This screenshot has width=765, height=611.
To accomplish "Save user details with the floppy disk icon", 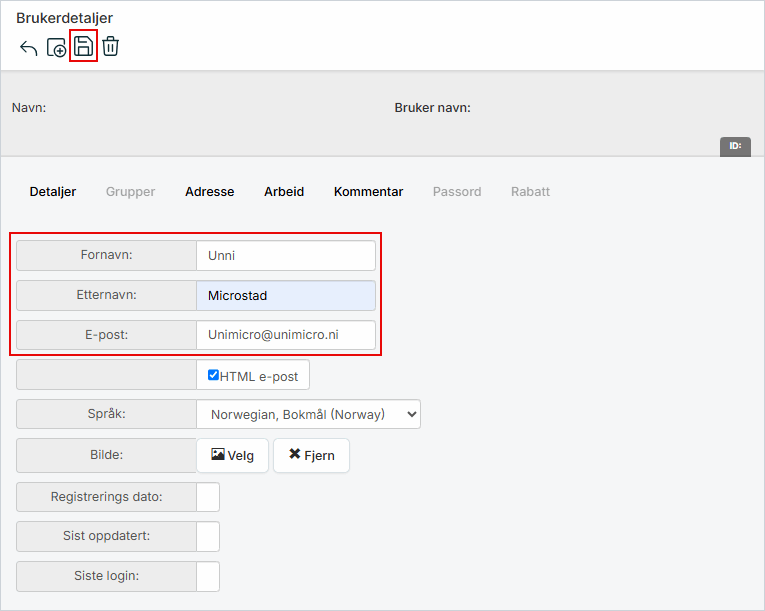I will pyautogui.click(x=83, y=46).
